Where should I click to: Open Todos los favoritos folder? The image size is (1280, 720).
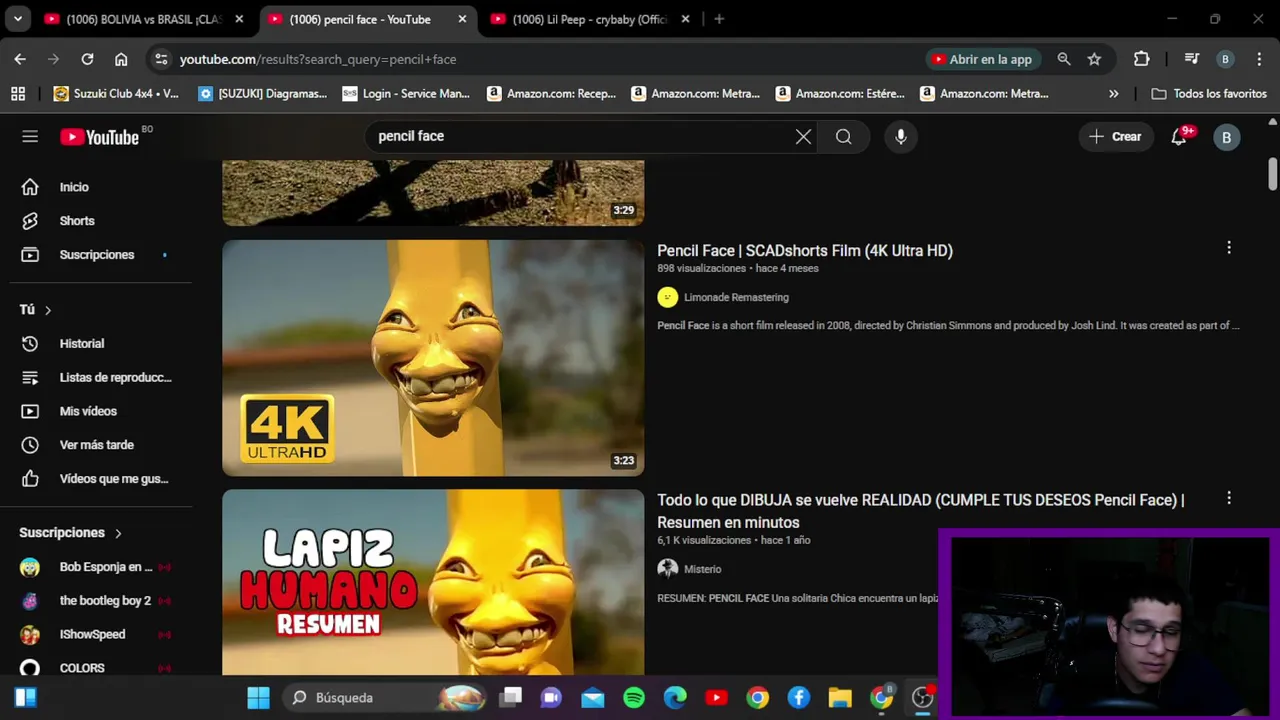(1209, 93)
